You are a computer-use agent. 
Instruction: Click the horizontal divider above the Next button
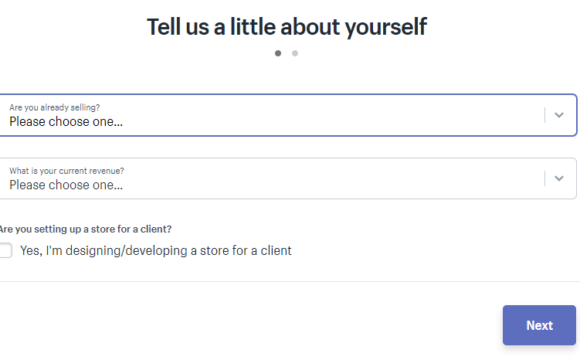288,282
